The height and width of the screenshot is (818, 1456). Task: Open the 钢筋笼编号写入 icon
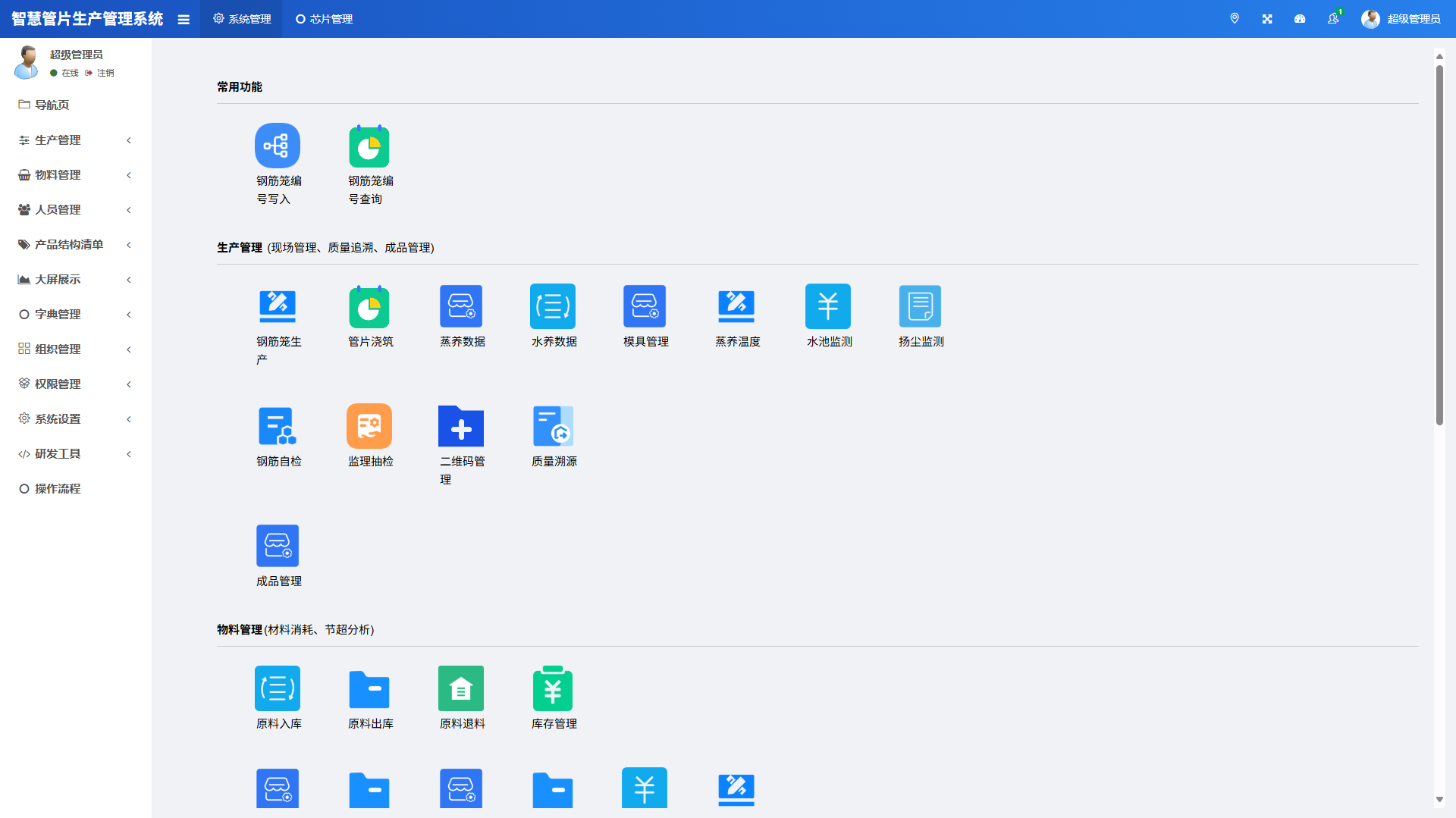point(278,146)
